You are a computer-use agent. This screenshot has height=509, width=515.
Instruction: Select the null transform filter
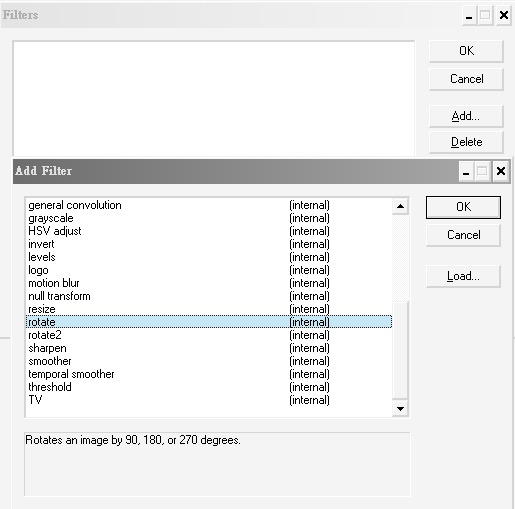pos(209,296)
